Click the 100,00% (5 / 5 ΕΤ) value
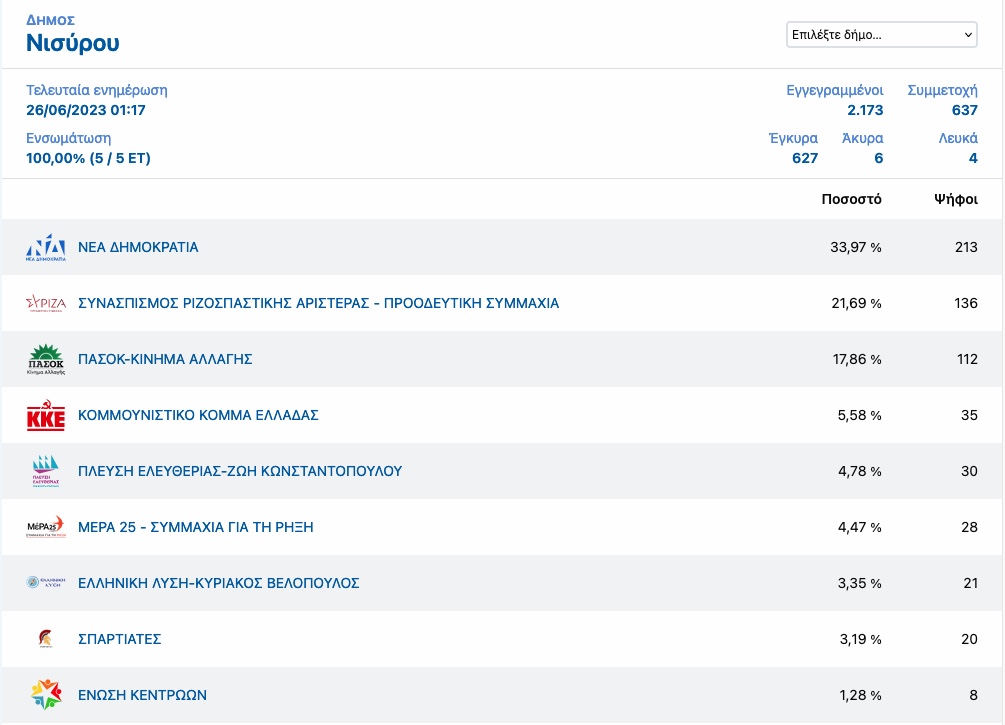1005x725 pixels. coord(88,158)
